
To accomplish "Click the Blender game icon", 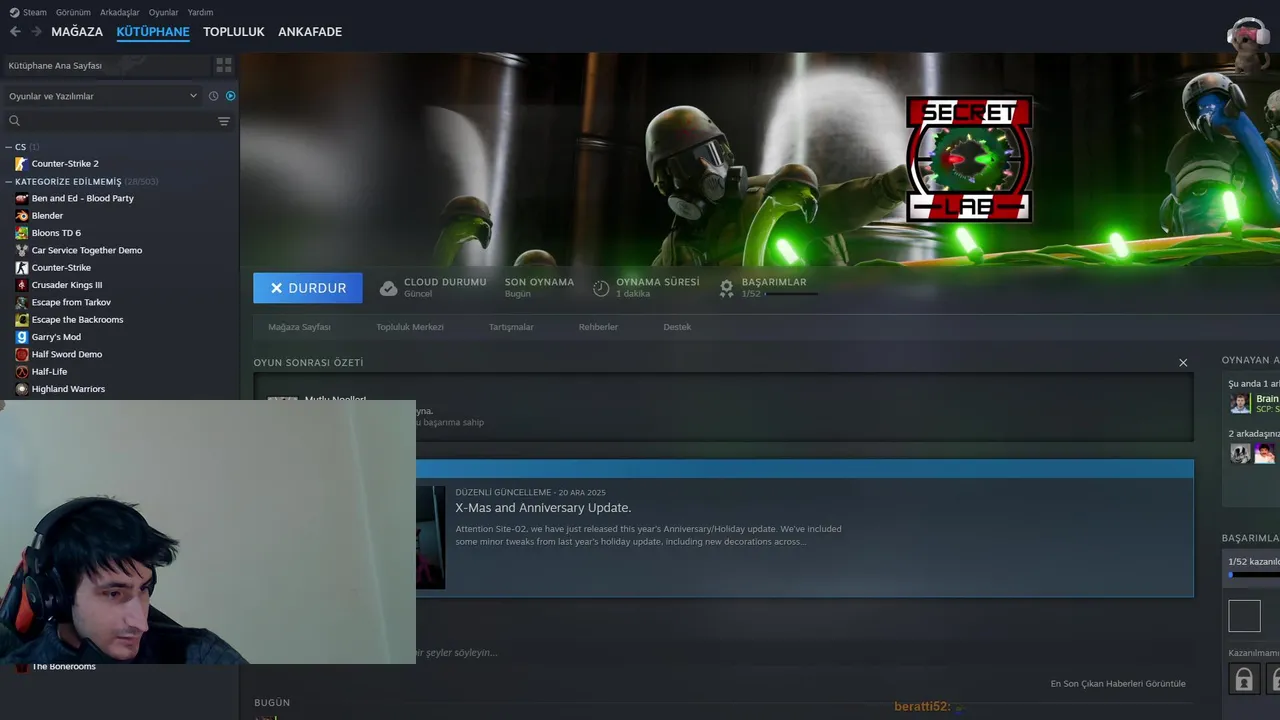I will pyautogui.click(x=22, y=215).
